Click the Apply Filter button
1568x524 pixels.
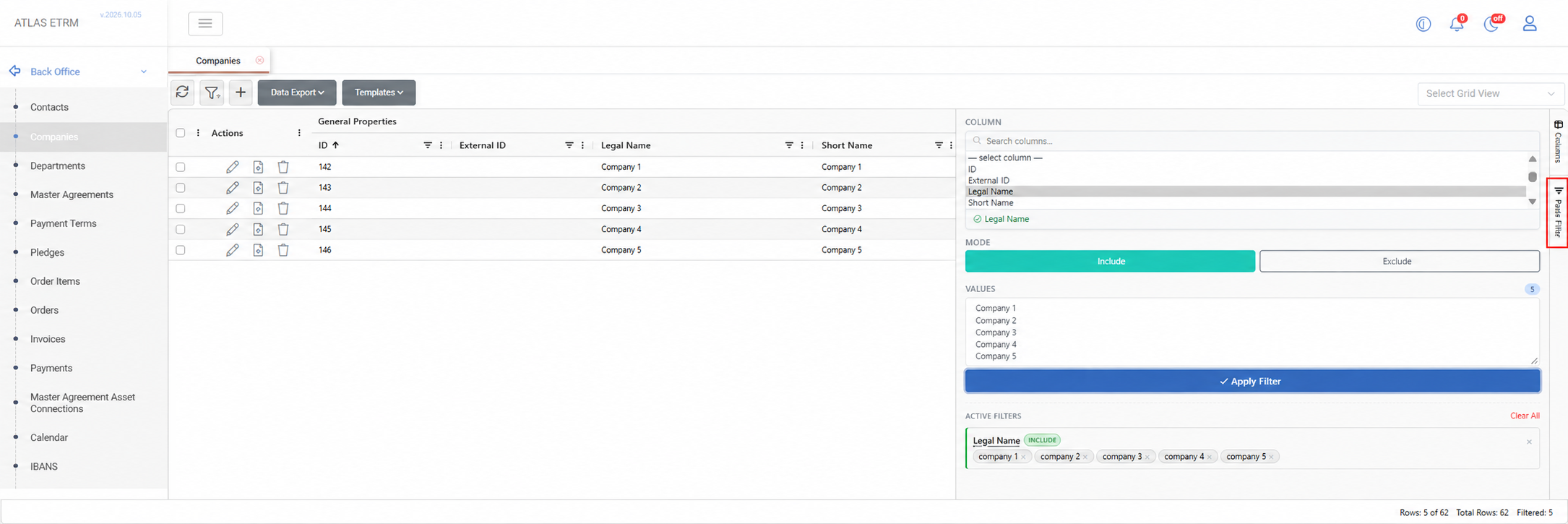tap(1252, 381)
